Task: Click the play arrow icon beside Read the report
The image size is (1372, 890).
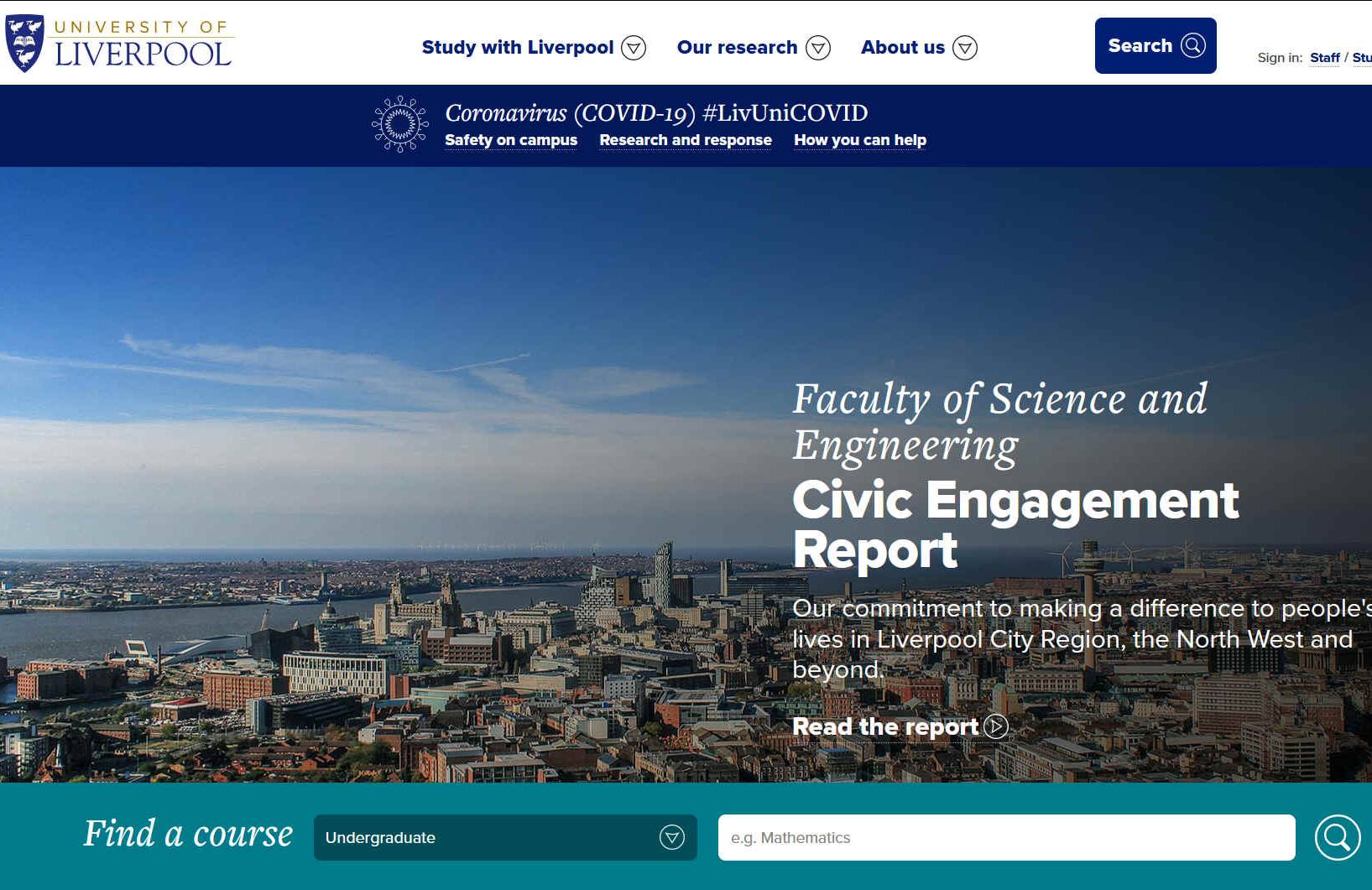Action: 996,726
